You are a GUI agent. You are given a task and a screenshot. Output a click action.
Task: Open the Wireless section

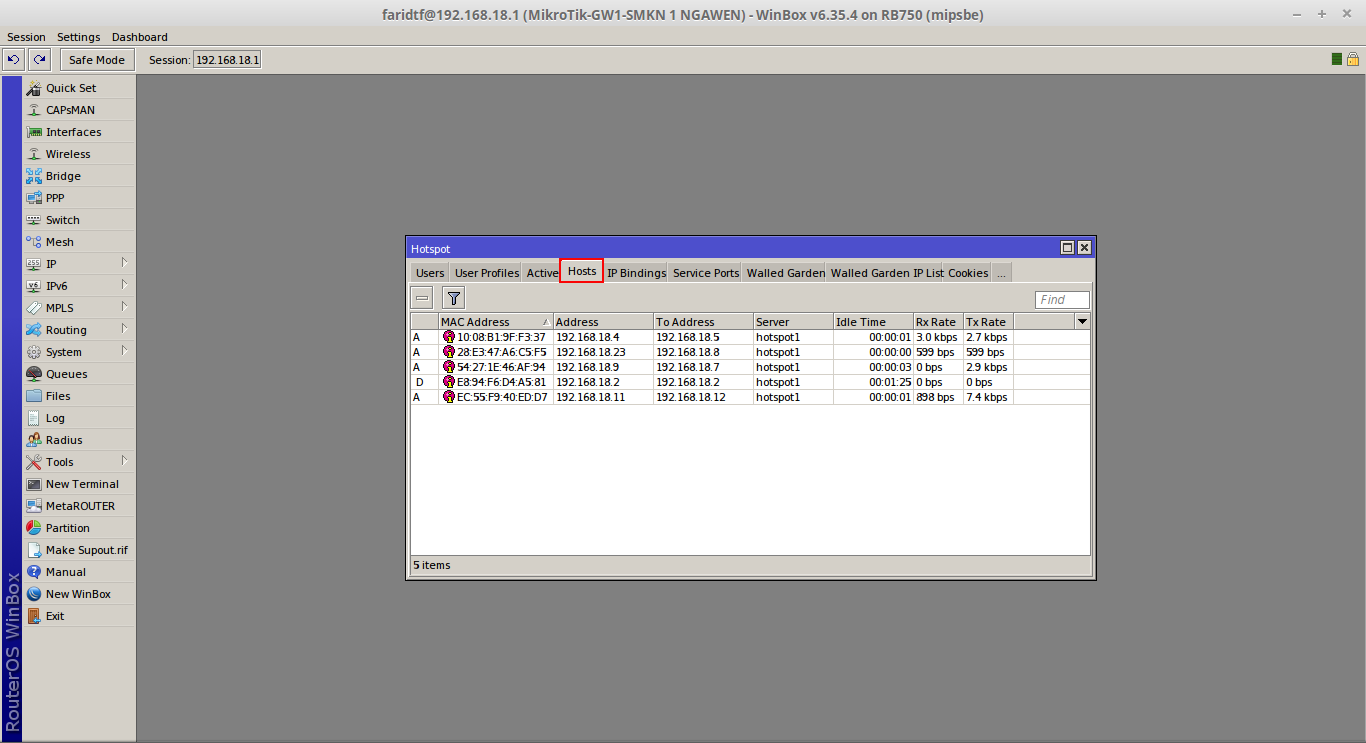click(79, 154)
